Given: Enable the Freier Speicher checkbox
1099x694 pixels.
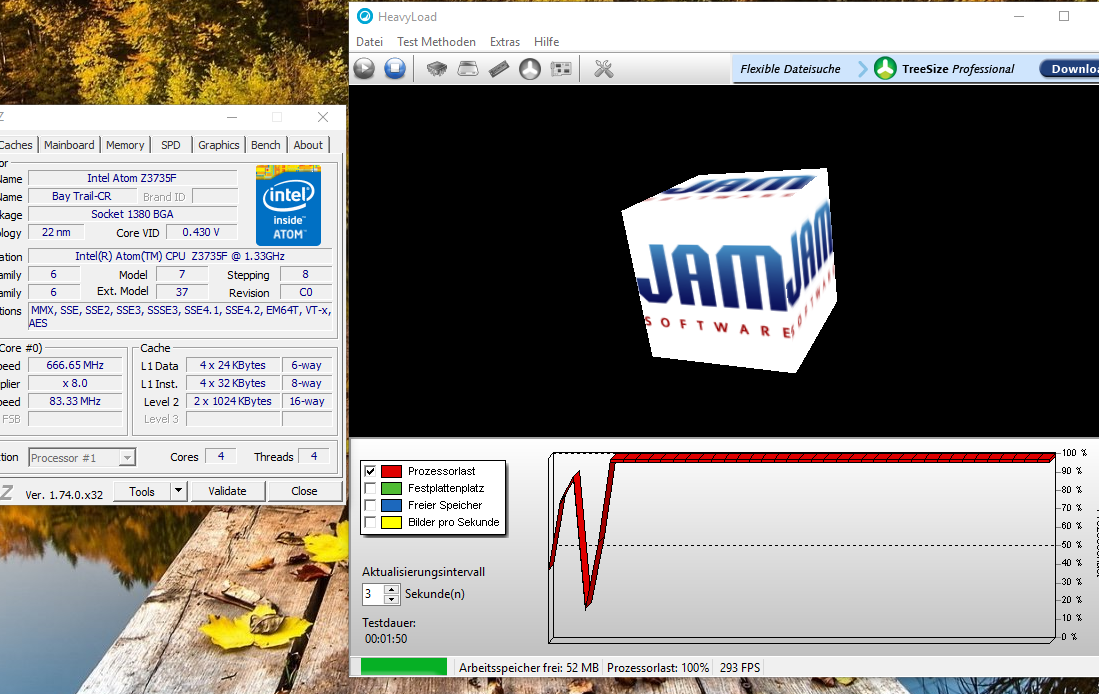Looking at the screenshot, I should (370, 505).
